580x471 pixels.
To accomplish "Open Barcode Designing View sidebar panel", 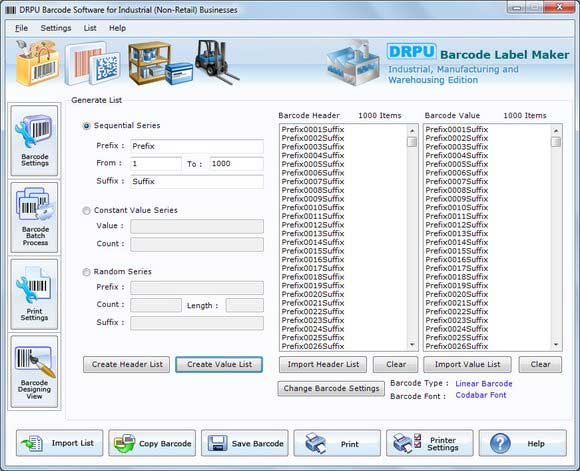I will tap(34, 371).
